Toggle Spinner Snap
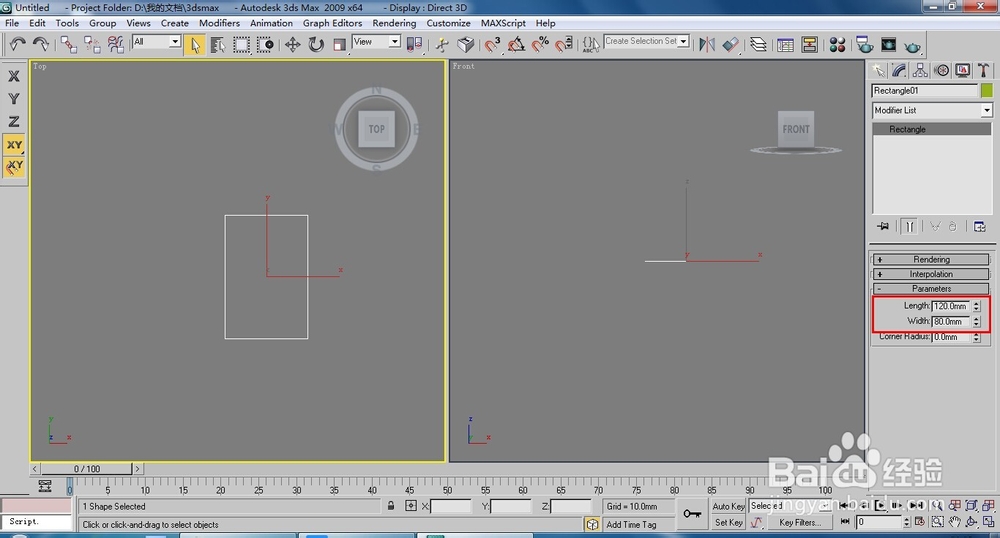Viewport: 1000px width, 538px height. click(564, 45)
